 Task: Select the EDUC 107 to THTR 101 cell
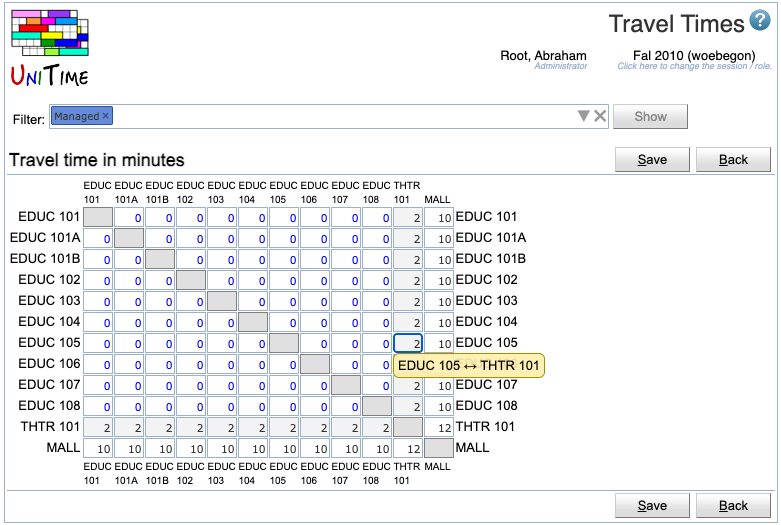[408, 386]
